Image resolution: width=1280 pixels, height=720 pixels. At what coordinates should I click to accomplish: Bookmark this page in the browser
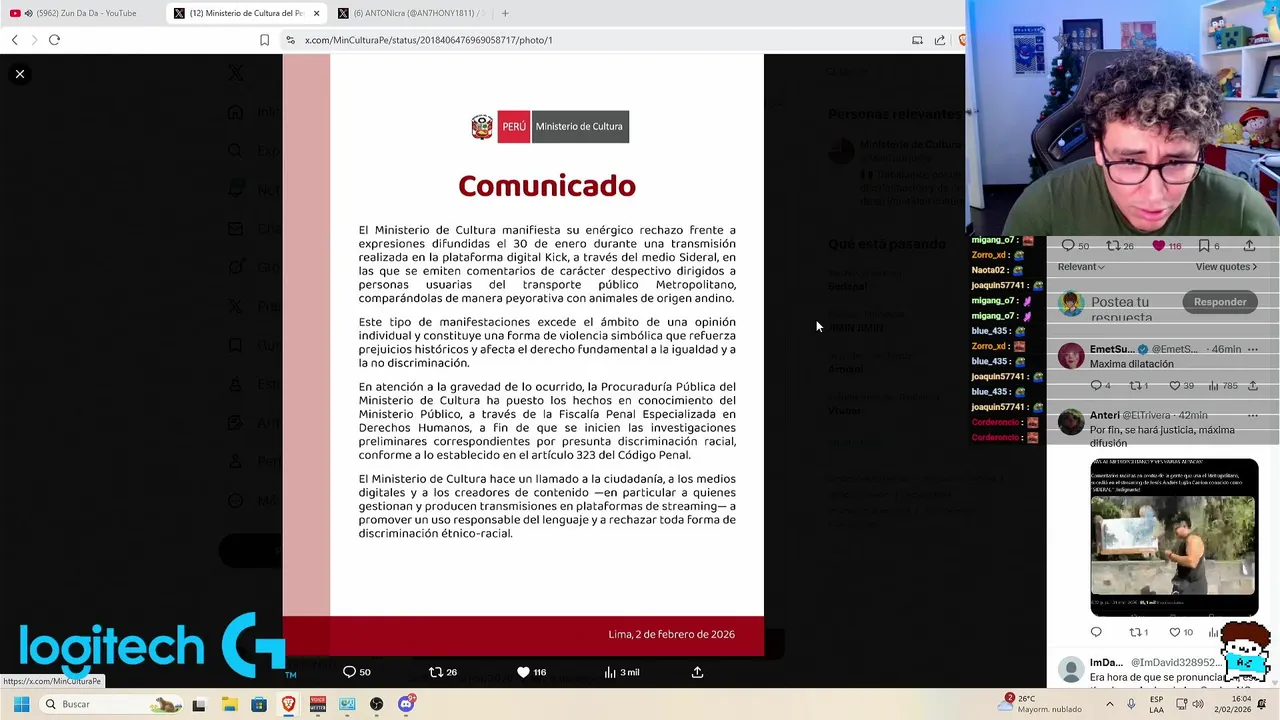(264, 40)
